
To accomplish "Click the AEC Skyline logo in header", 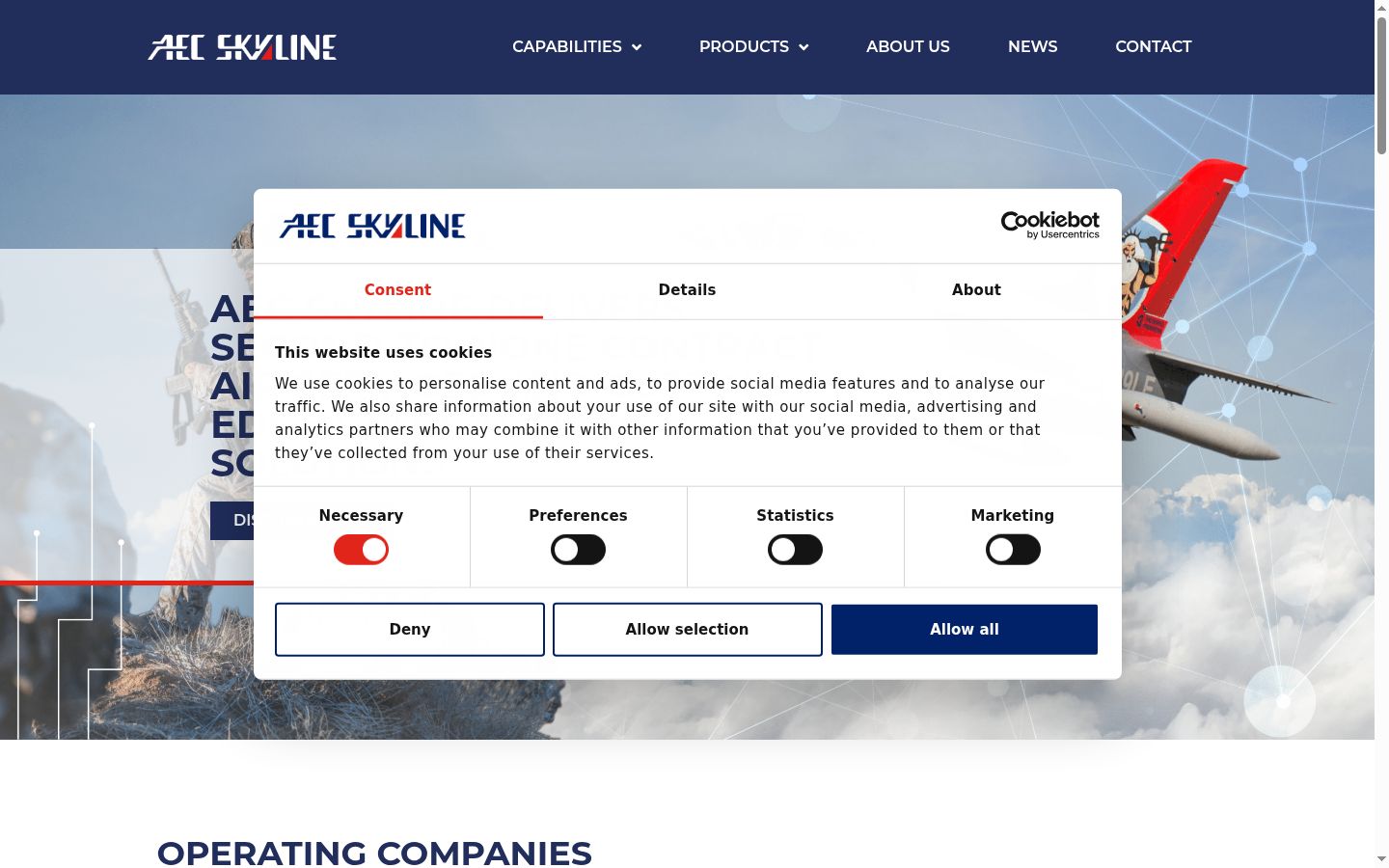I will [x=242, y=47].
